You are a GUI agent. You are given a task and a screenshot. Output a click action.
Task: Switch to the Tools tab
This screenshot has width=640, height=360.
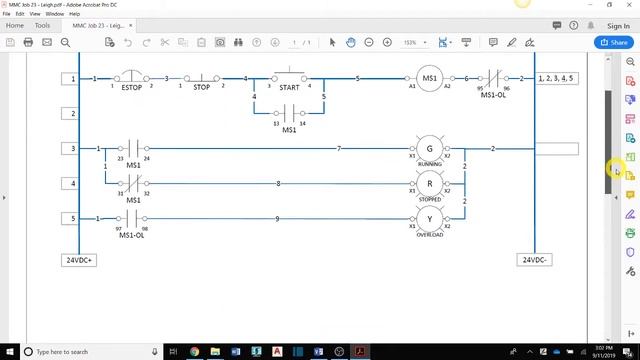[42, 25]
